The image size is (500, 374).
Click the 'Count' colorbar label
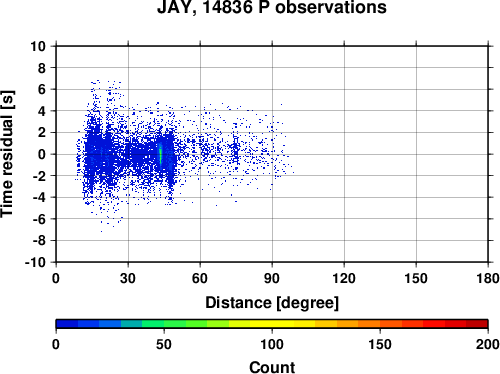click(x=272, y=367)
